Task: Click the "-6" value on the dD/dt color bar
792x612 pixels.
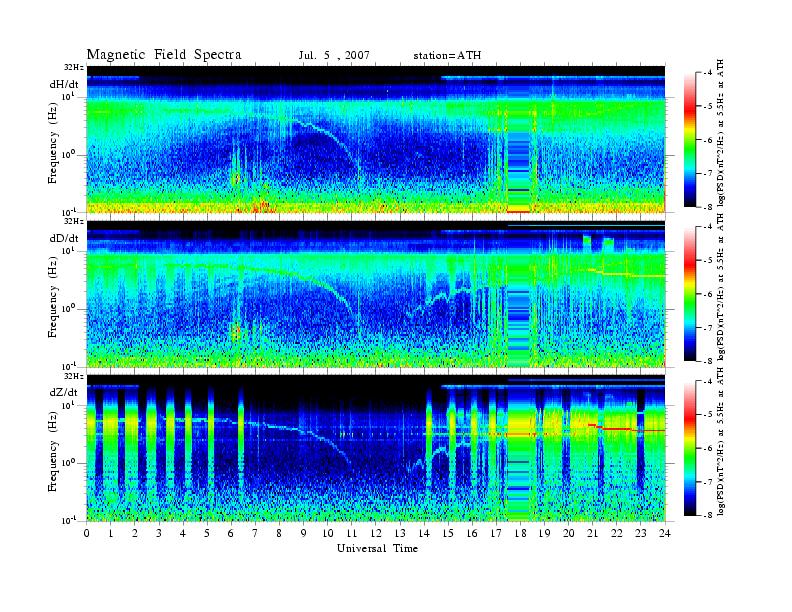Action: tap(707, 294)
